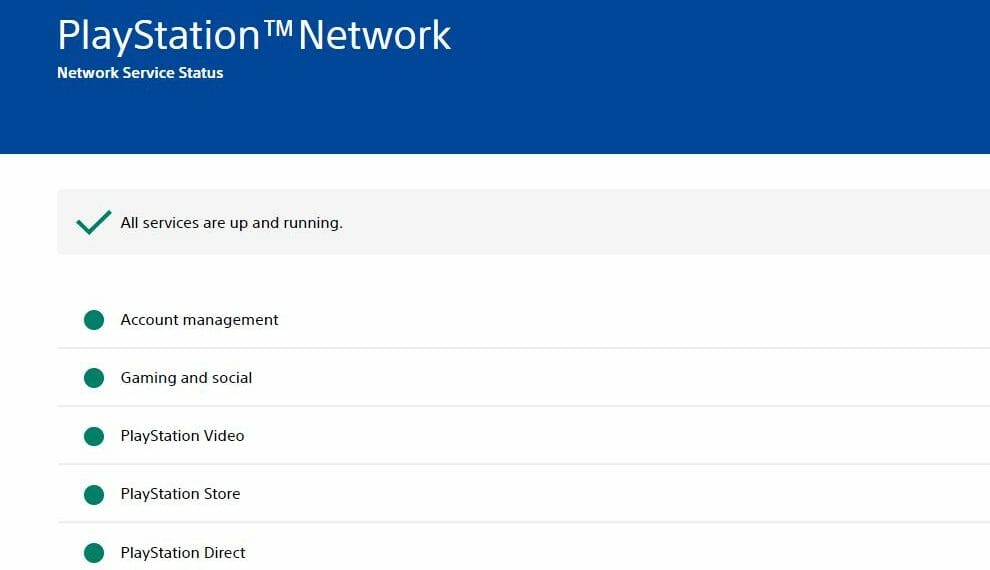The image size is (990, 570).
Task: Open the PlayStation Video service row
Action: pyautogui.click(x=523, y=436)
